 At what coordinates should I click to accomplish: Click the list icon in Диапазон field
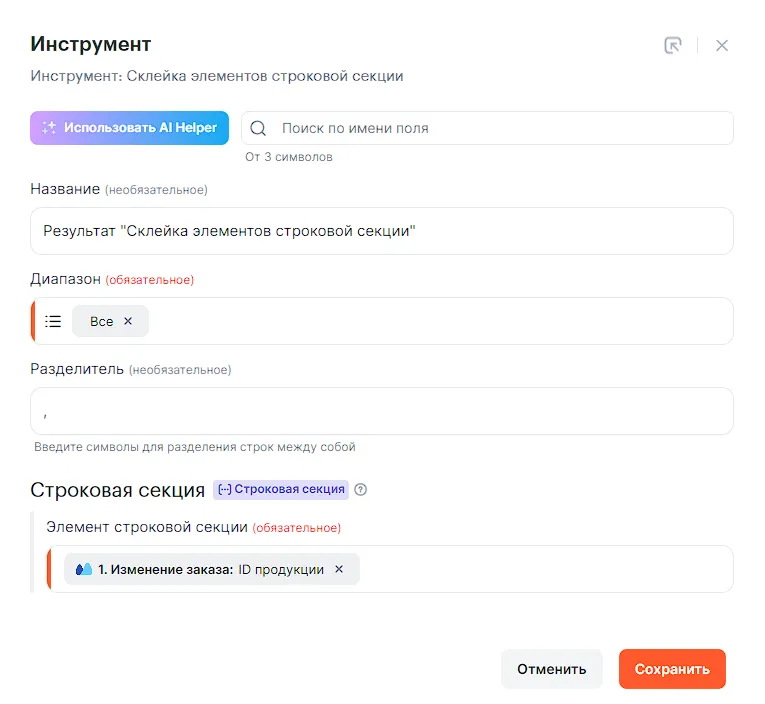tap(54, 321)
